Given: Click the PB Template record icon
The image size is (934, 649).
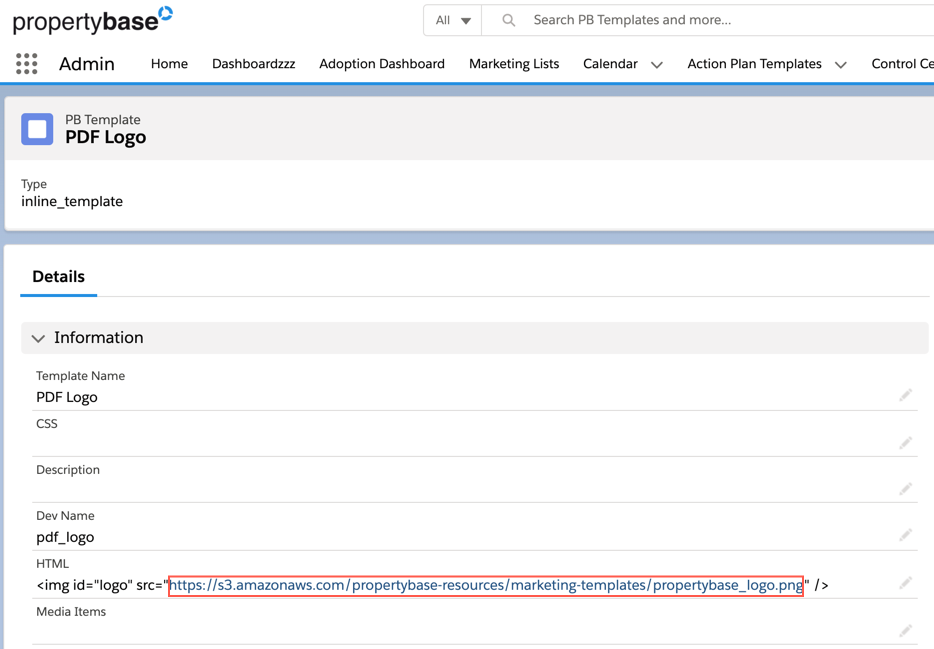Looking at the screenshot, I should click(37, 129).
